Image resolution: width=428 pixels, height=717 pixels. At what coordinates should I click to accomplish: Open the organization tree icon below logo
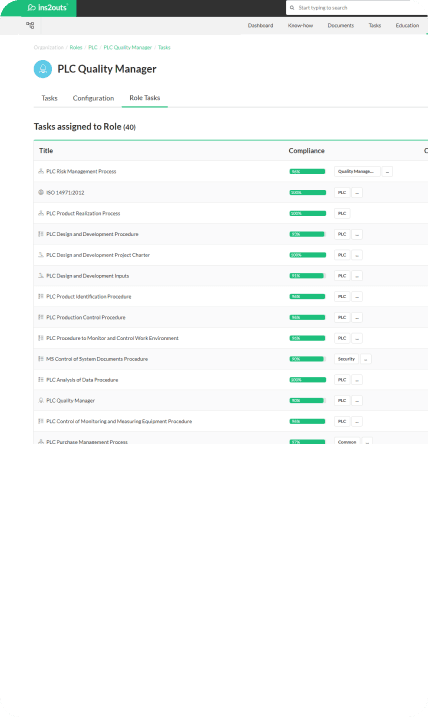[30, 26]
